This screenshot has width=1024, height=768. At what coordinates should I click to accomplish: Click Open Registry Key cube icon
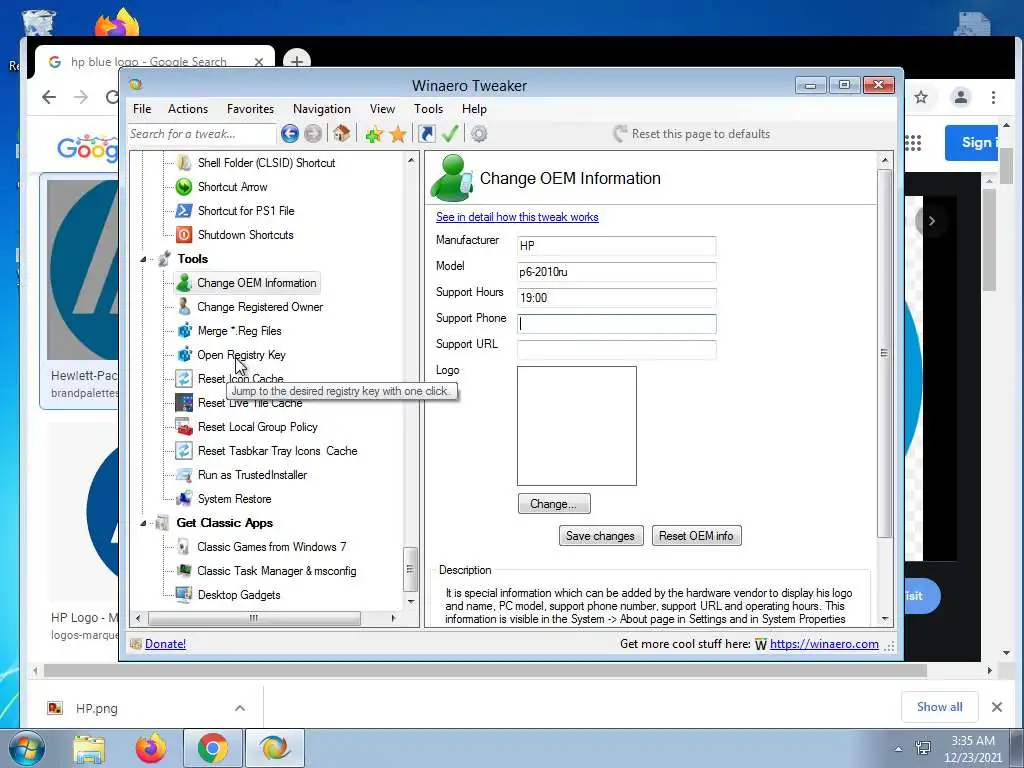184,355
